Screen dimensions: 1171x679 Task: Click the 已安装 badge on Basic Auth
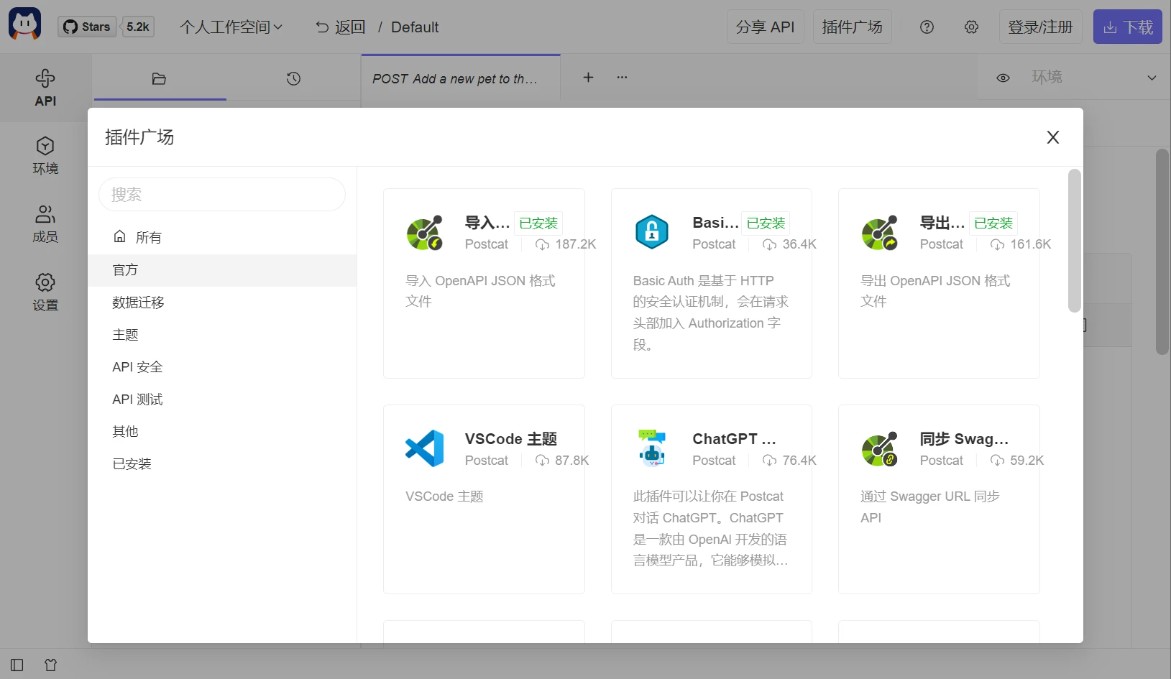[765, 223]
